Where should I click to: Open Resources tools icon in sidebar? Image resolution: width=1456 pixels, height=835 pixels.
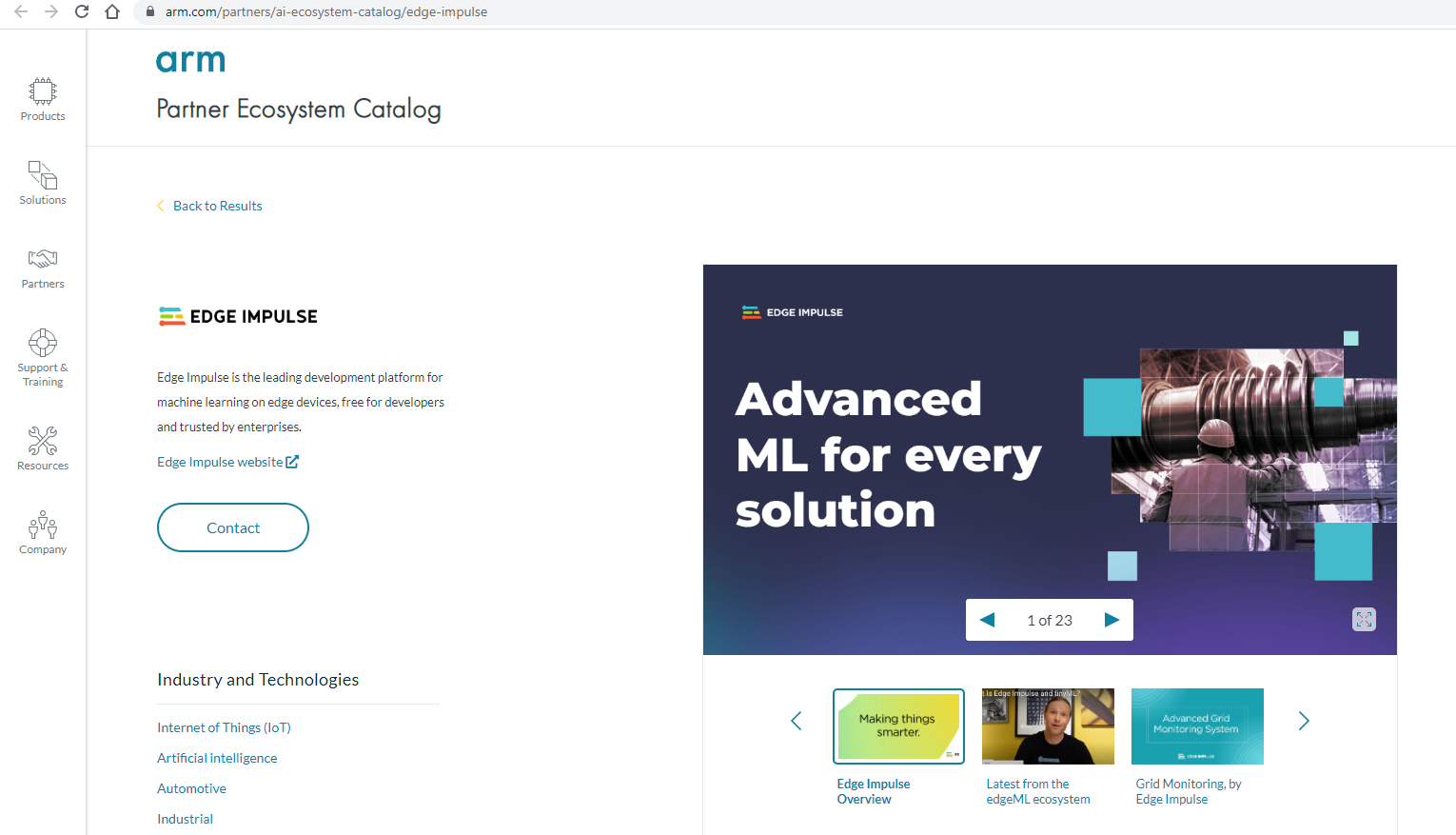click(43, 440)
